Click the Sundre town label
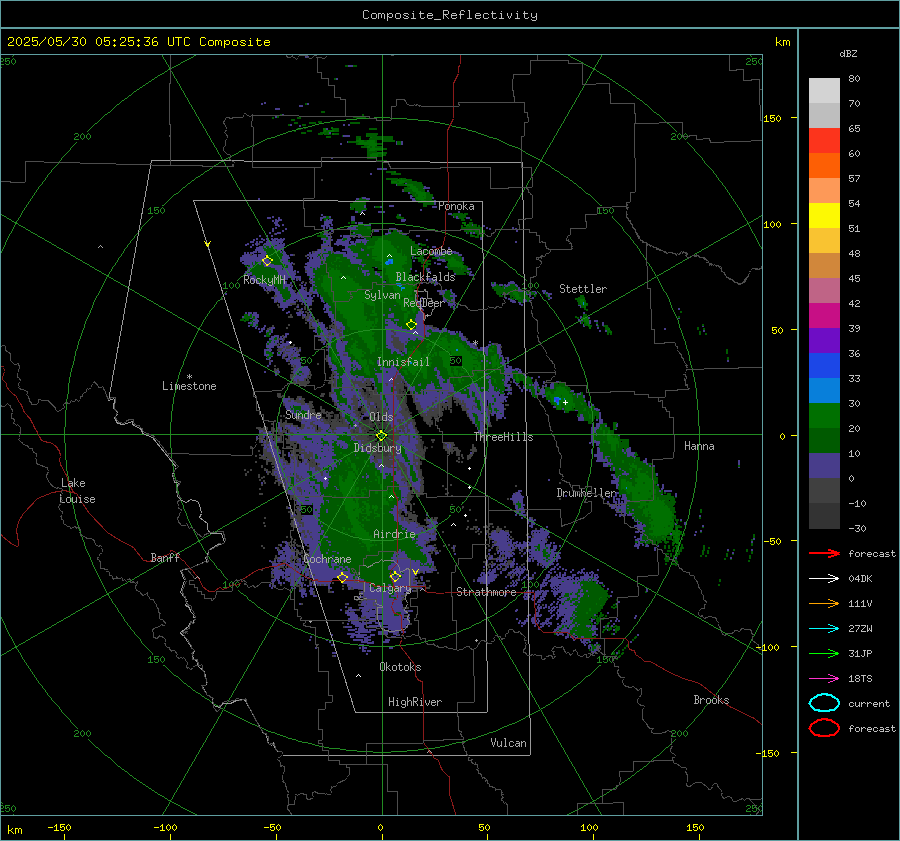Screen dimensions: 900x841 303,414
